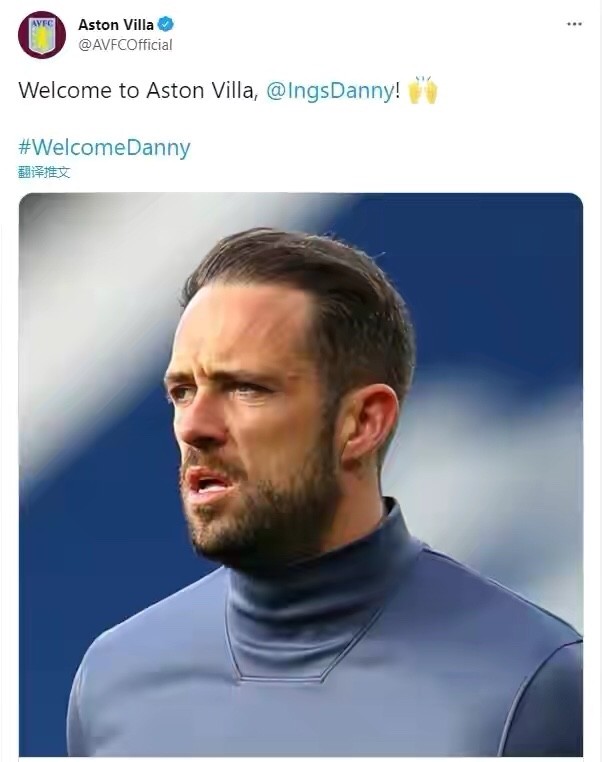The image size is (602, 762).
Task: Expand the tweet overflow menu ellipsis
Action: point(574,24)
